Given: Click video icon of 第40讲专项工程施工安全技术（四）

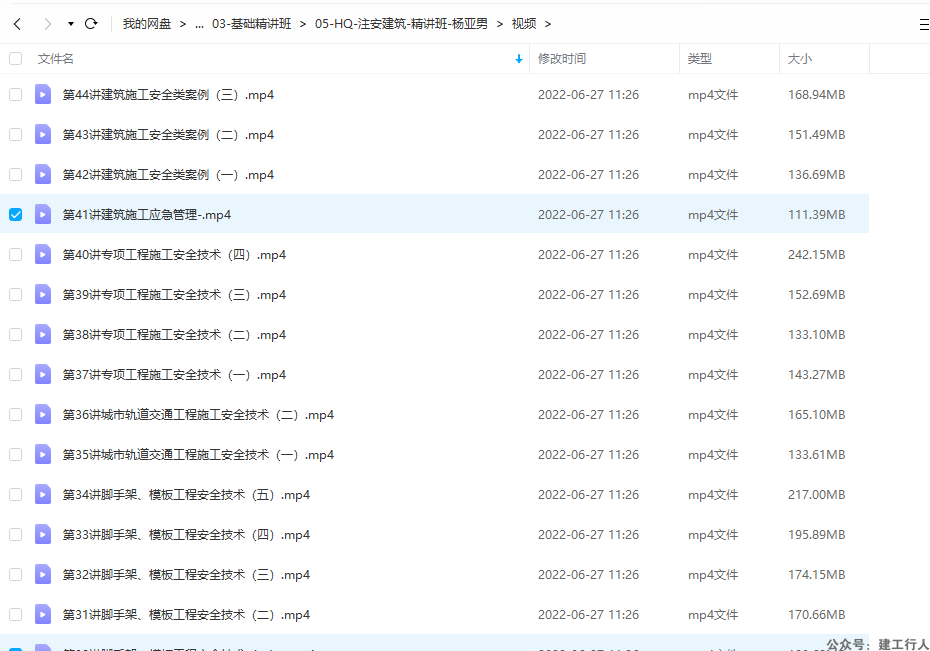Looking at the screenshot, I should point(43,254).
